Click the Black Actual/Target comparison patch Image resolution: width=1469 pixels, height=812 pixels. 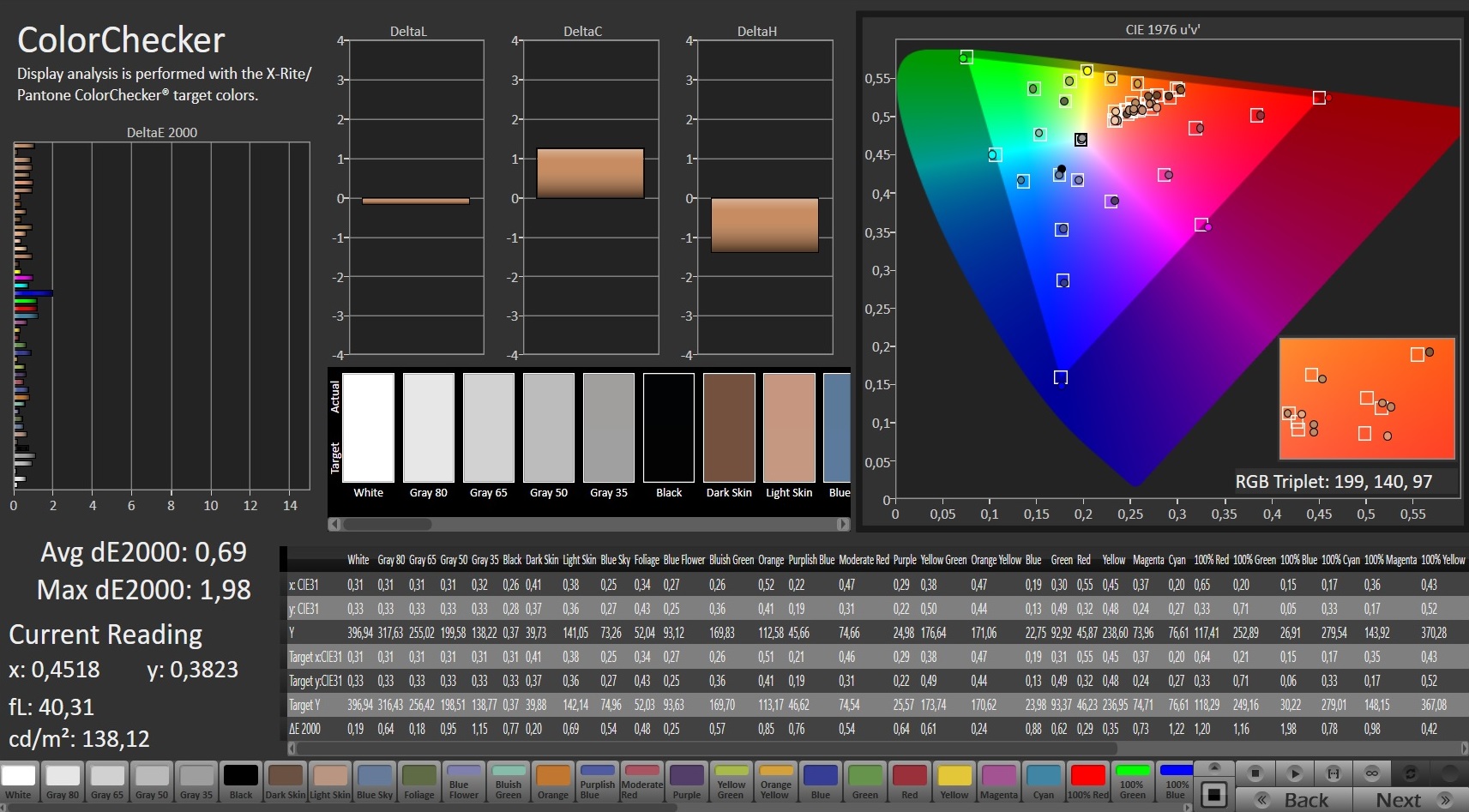(x=669, y=427)
